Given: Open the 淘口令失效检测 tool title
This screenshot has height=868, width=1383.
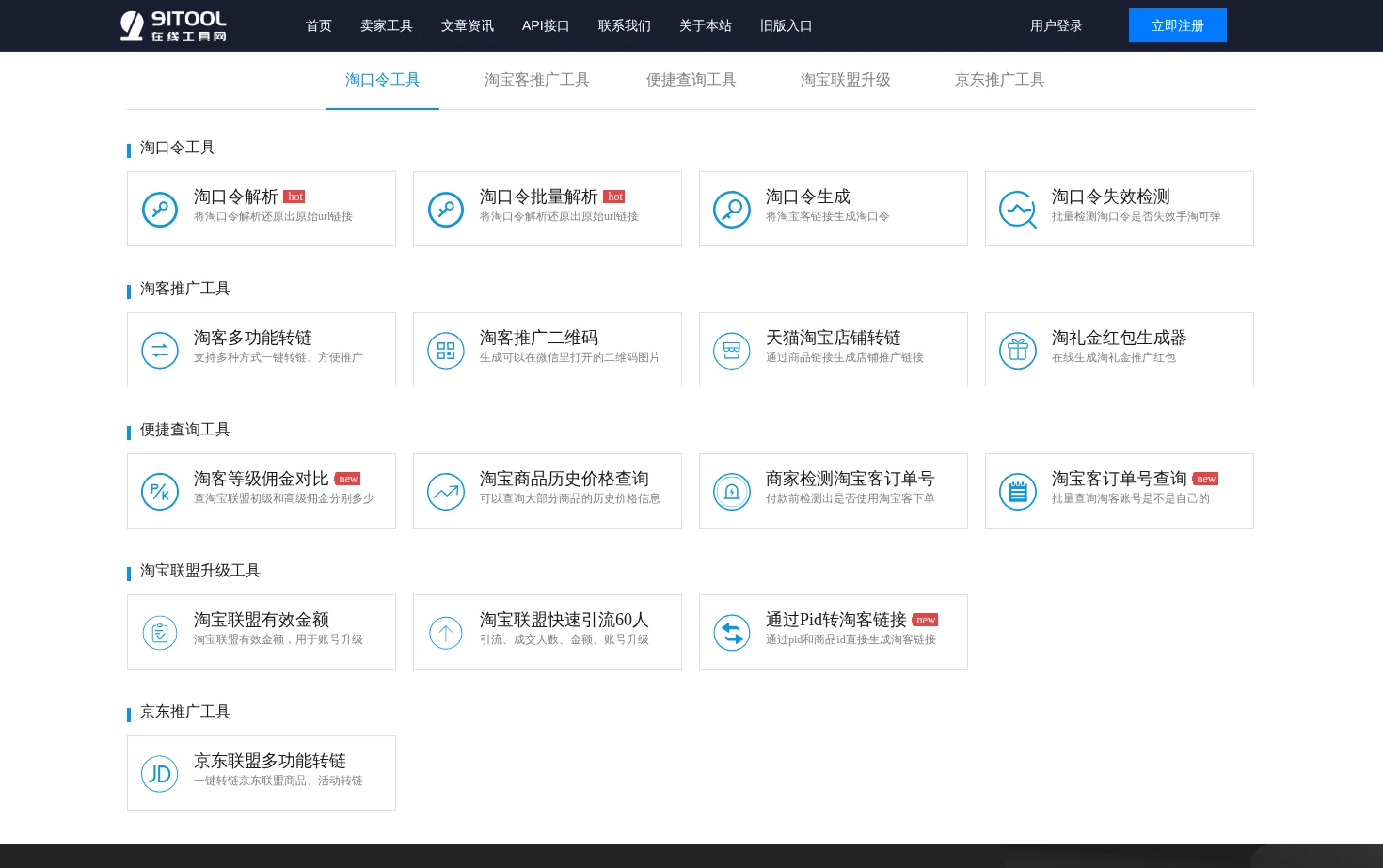Looking at the screenshot, I should [x=1111, y=197].
